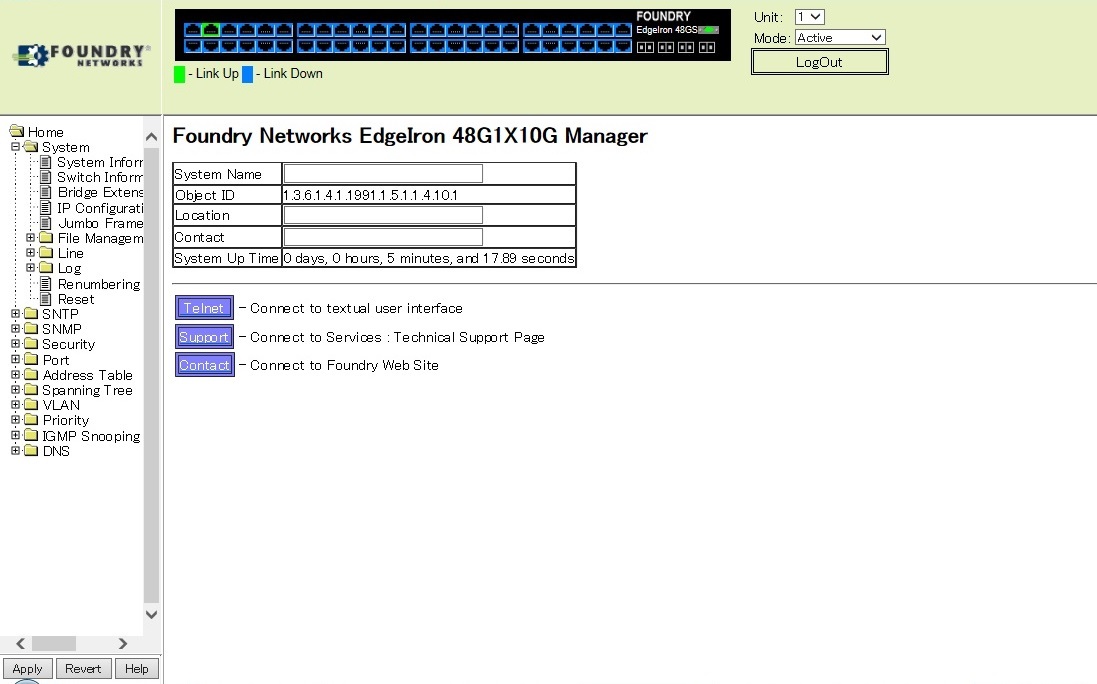The image size is (1097, 684).
Task: Click the VLAN folder icon
Action: coord(31,405)
